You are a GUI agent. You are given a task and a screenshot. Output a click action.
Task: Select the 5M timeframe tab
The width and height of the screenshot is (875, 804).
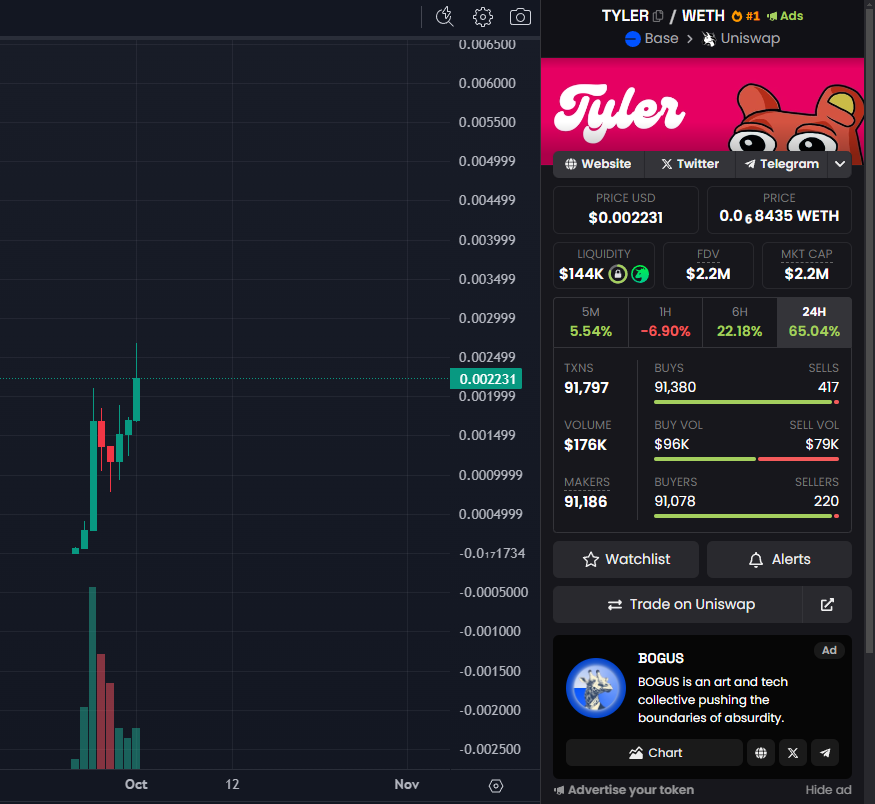point(590,322)
